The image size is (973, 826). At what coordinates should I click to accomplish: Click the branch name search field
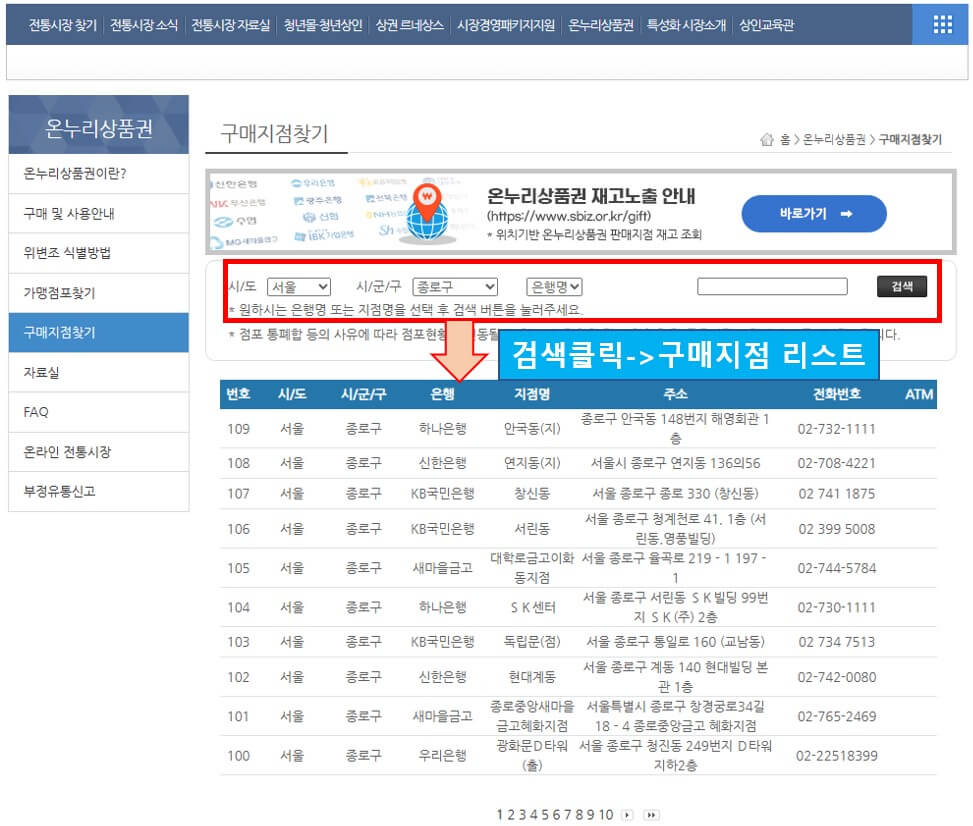tap(772, 286)
